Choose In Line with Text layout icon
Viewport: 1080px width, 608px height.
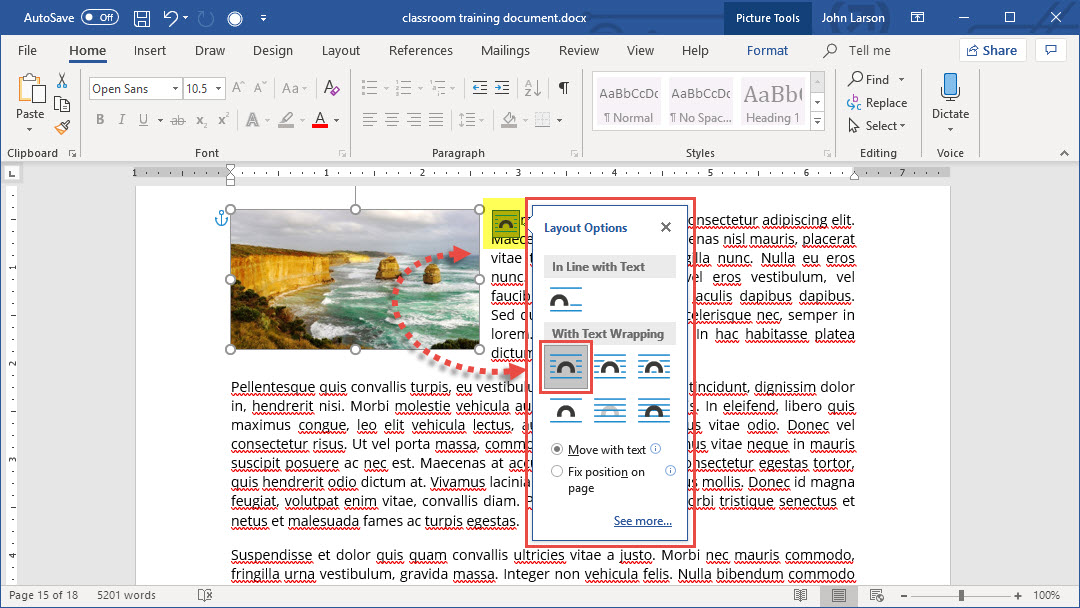[x=566, y=299]
